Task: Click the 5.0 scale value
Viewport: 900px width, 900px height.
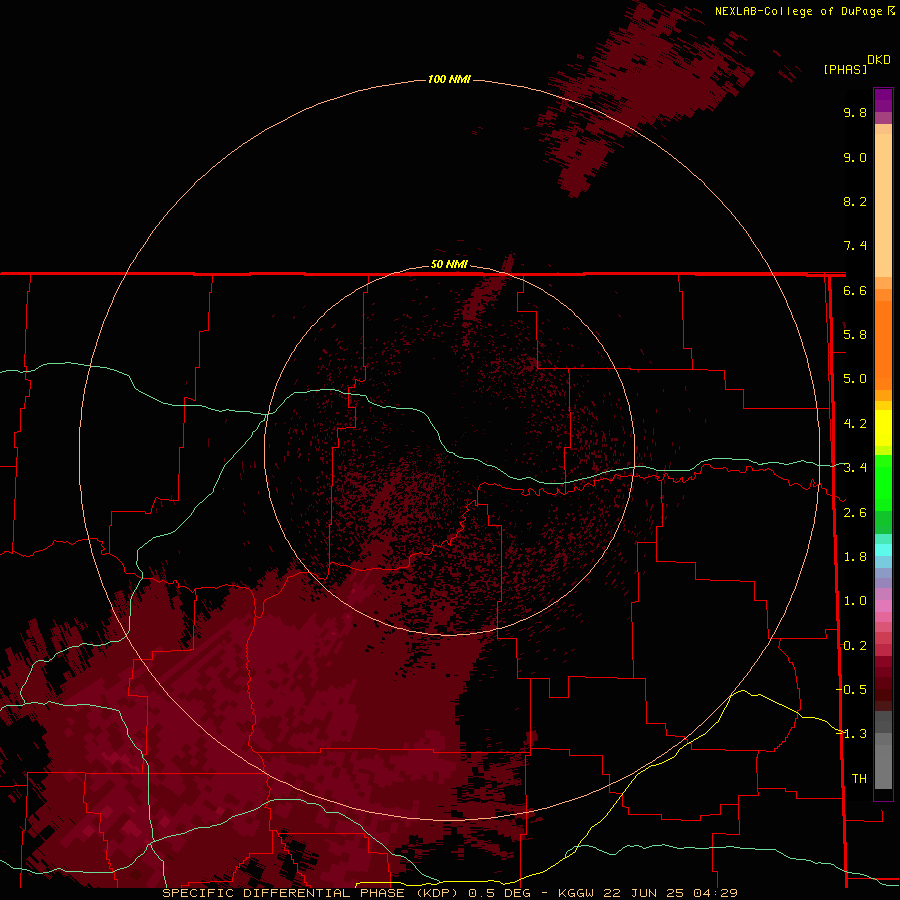Action: [x=855, y=379]
